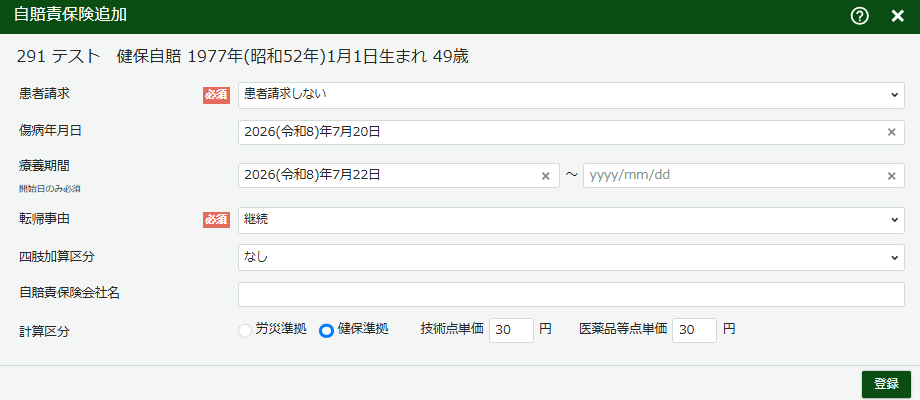Open the 四肢加算区分 dropdown
Viewport: 920px width, 400px height.
click(x=571, y=257)
